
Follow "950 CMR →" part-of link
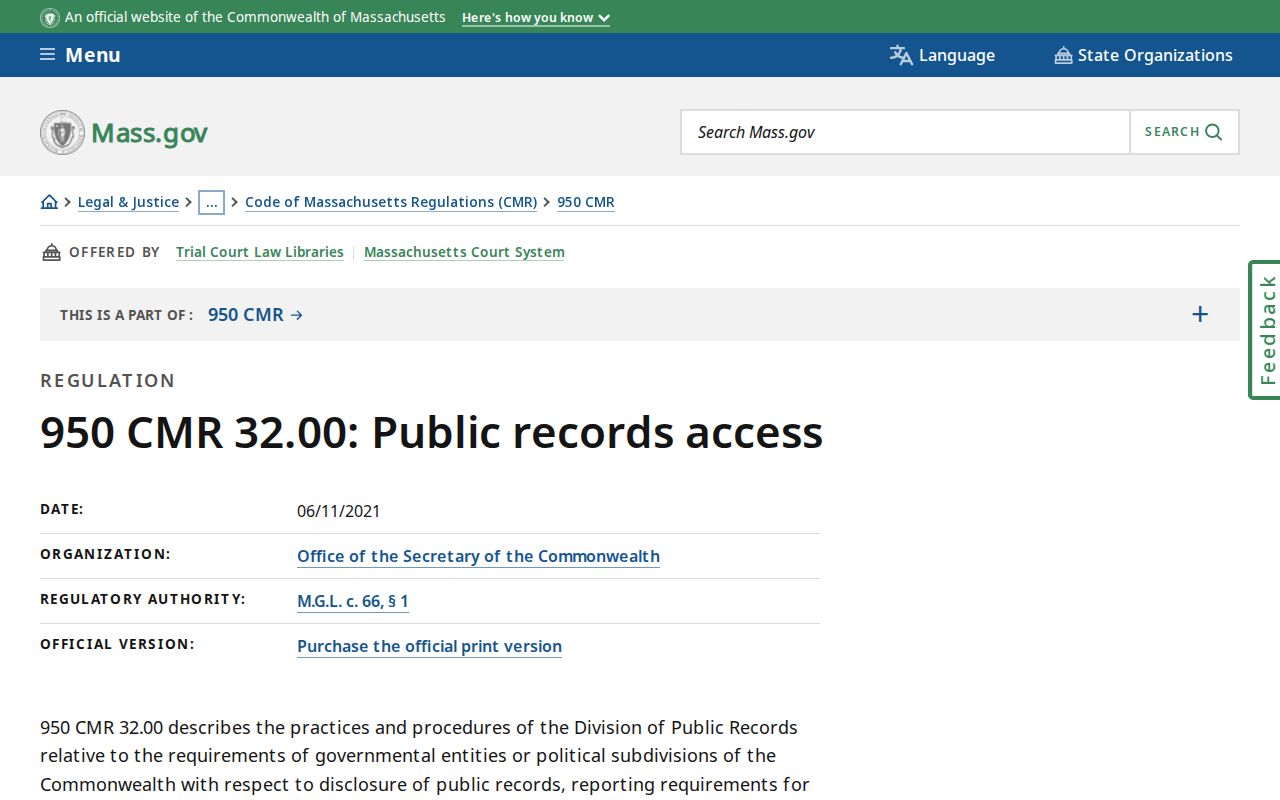[255, 315]
